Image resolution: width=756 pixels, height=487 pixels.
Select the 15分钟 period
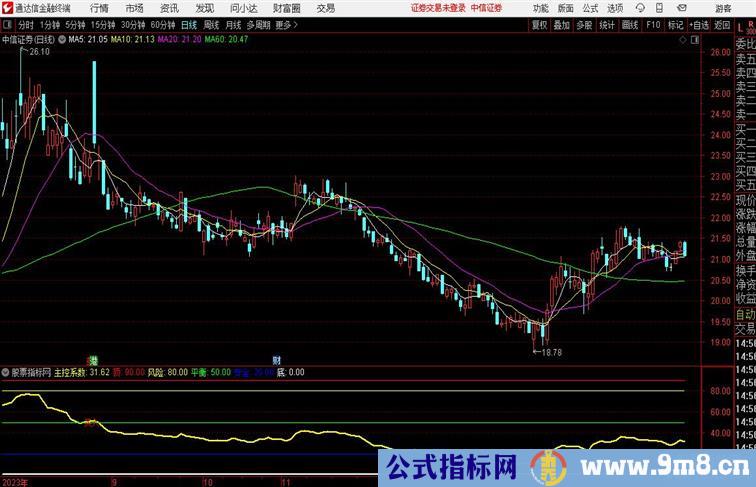102,24
